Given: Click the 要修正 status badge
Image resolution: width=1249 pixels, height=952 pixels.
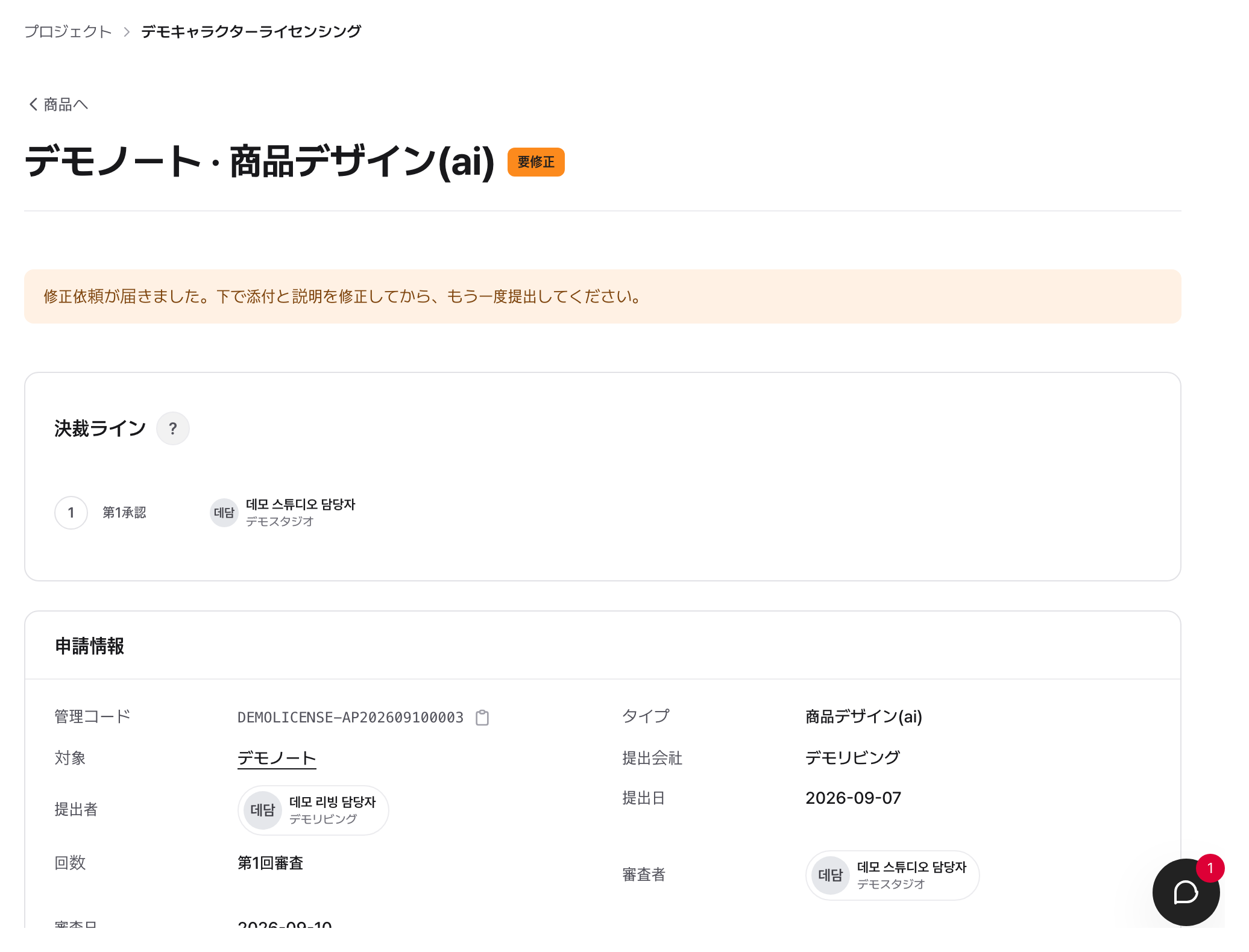Looking at the screenshot, I should click(536, 162).
